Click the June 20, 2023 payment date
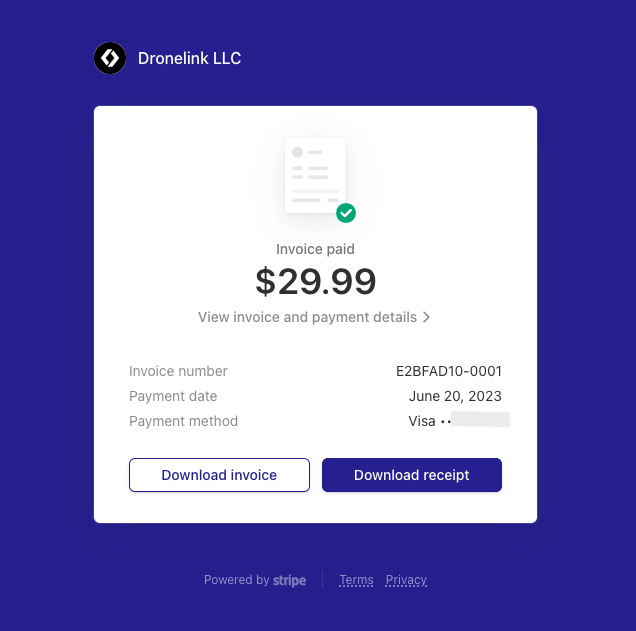 (455, 396)
